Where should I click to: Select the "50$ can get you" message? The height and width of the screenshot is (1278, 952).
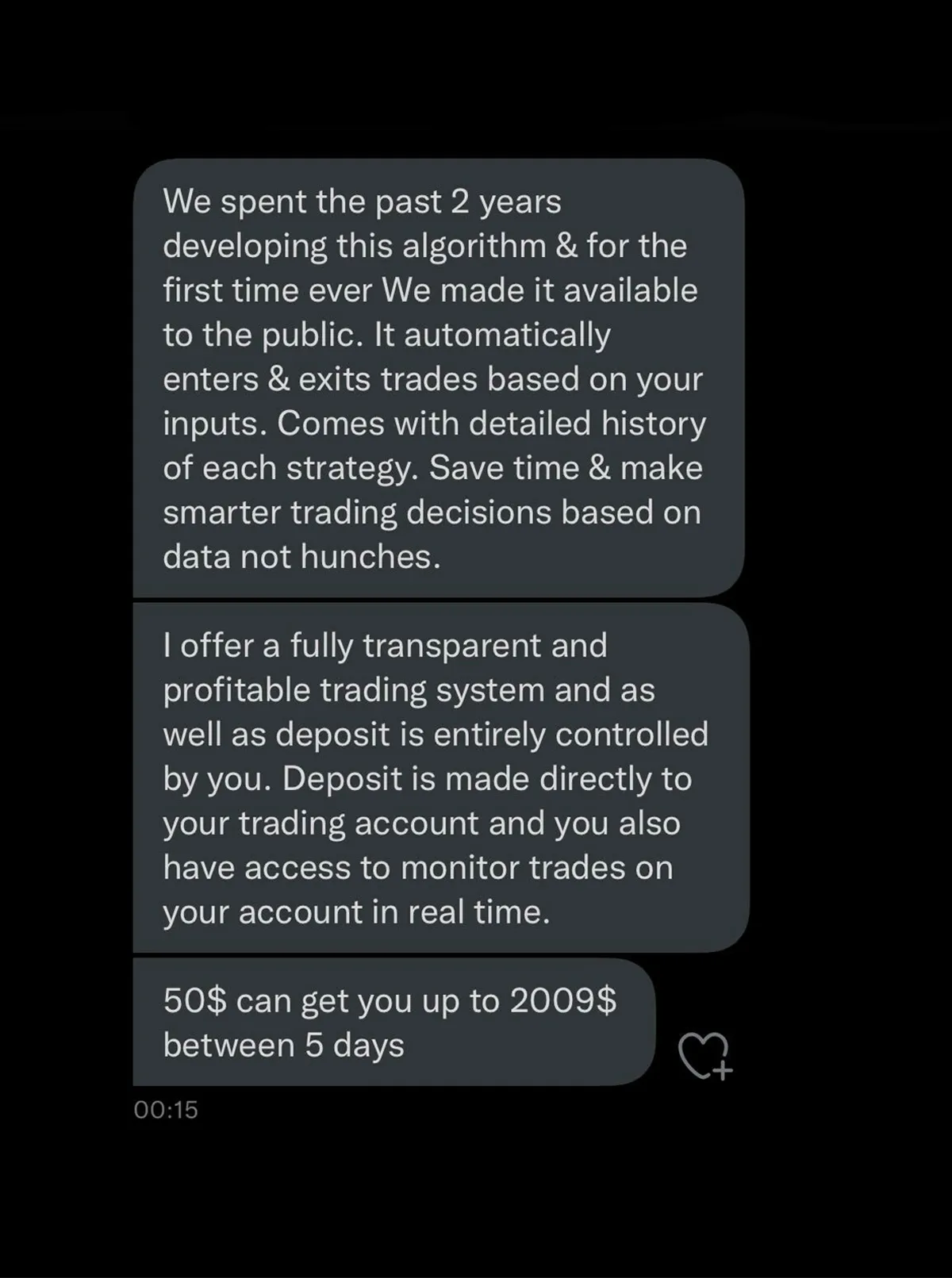[x=393, y=1022]
